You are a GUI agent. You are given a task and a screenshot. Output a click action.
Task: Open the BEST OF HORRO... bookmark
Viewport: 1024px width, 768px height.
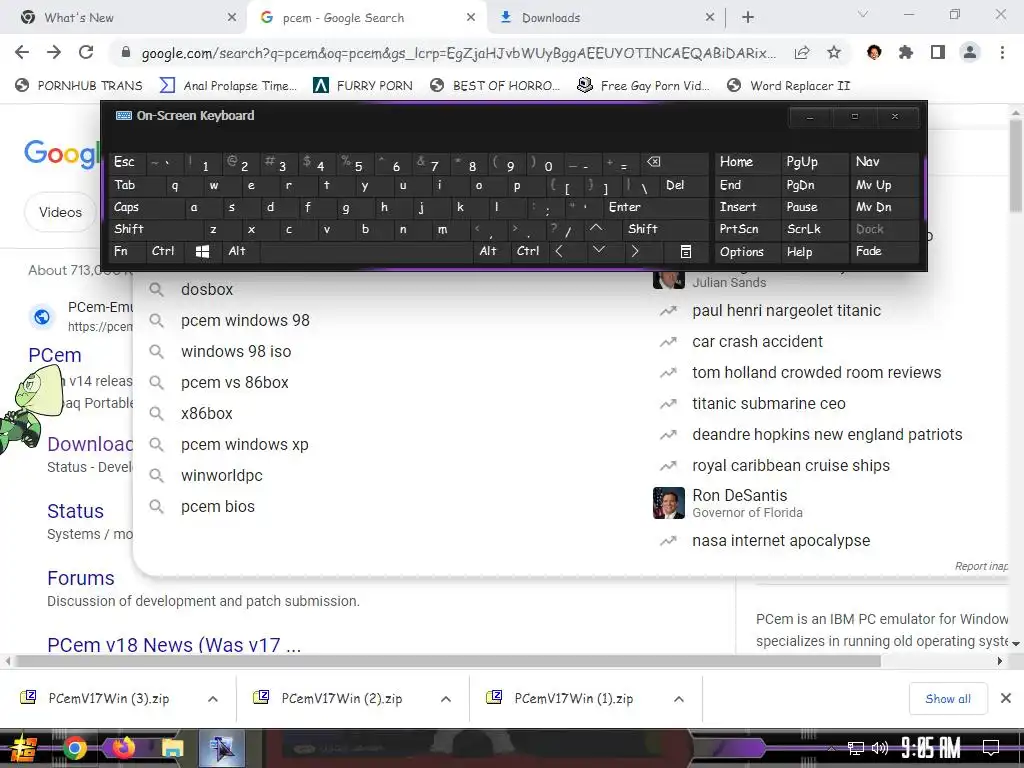click(x=495, y=86)
